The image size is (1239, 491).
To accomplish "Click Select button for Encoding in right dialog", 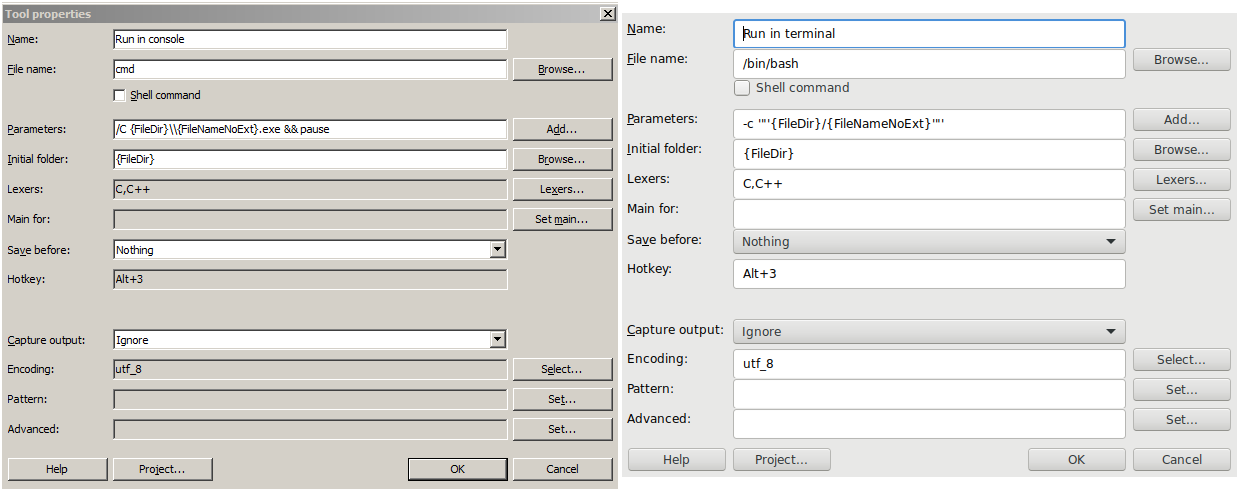I will tap(1181, 360).
